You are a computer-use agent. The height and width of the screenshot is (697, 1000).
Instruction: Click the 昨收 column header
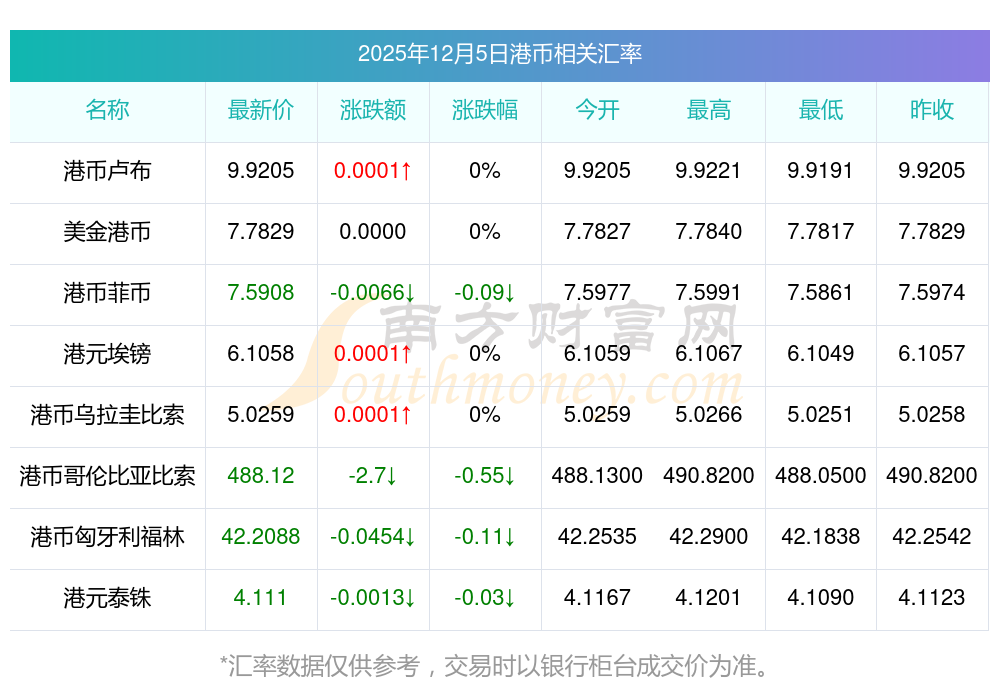(932, 110)
